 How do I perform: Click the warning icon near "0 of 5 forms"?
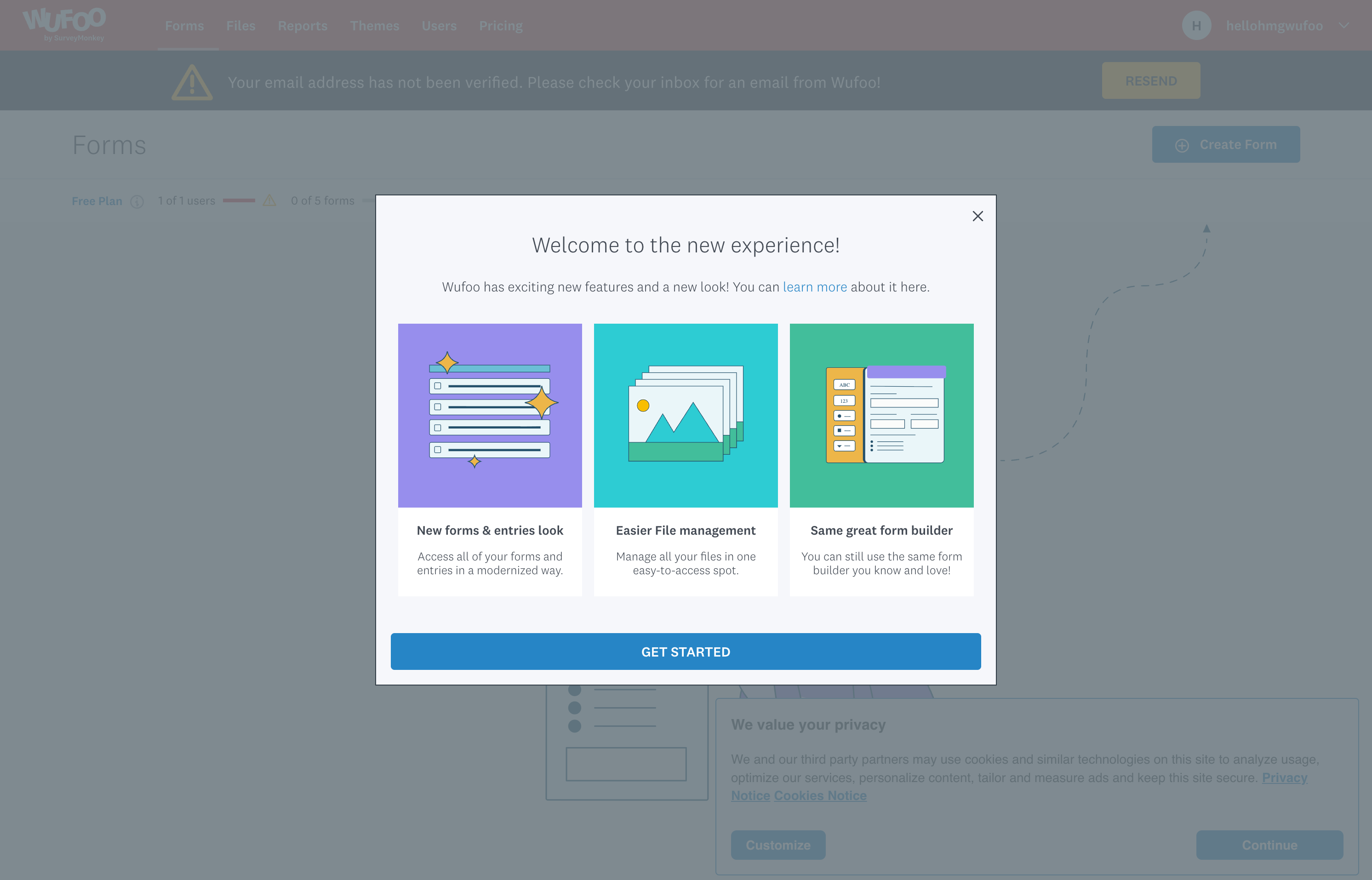(270, 200)
